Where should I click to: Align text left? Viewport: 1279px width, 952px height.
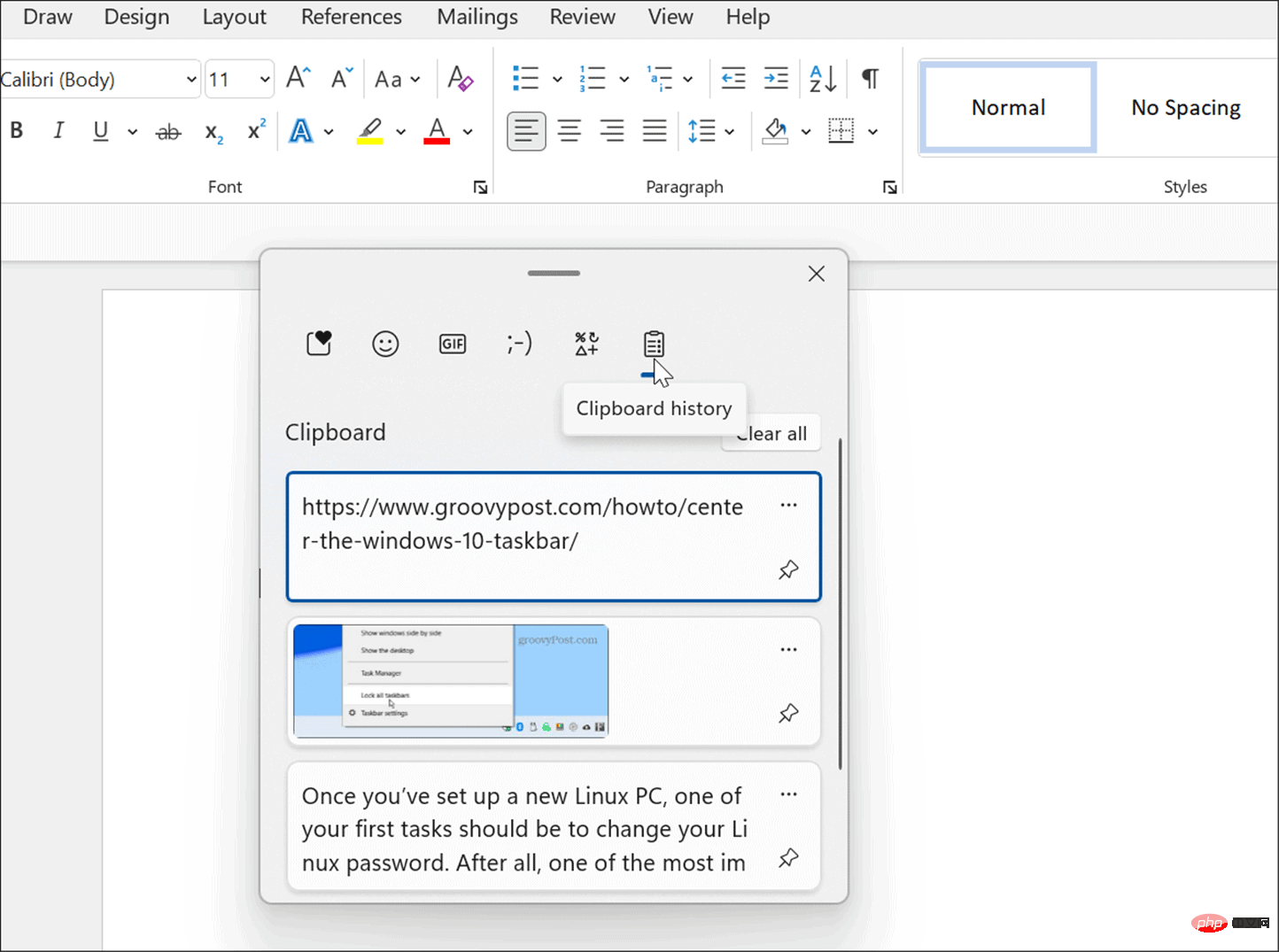pyautogui.click(x=526, y=131)
